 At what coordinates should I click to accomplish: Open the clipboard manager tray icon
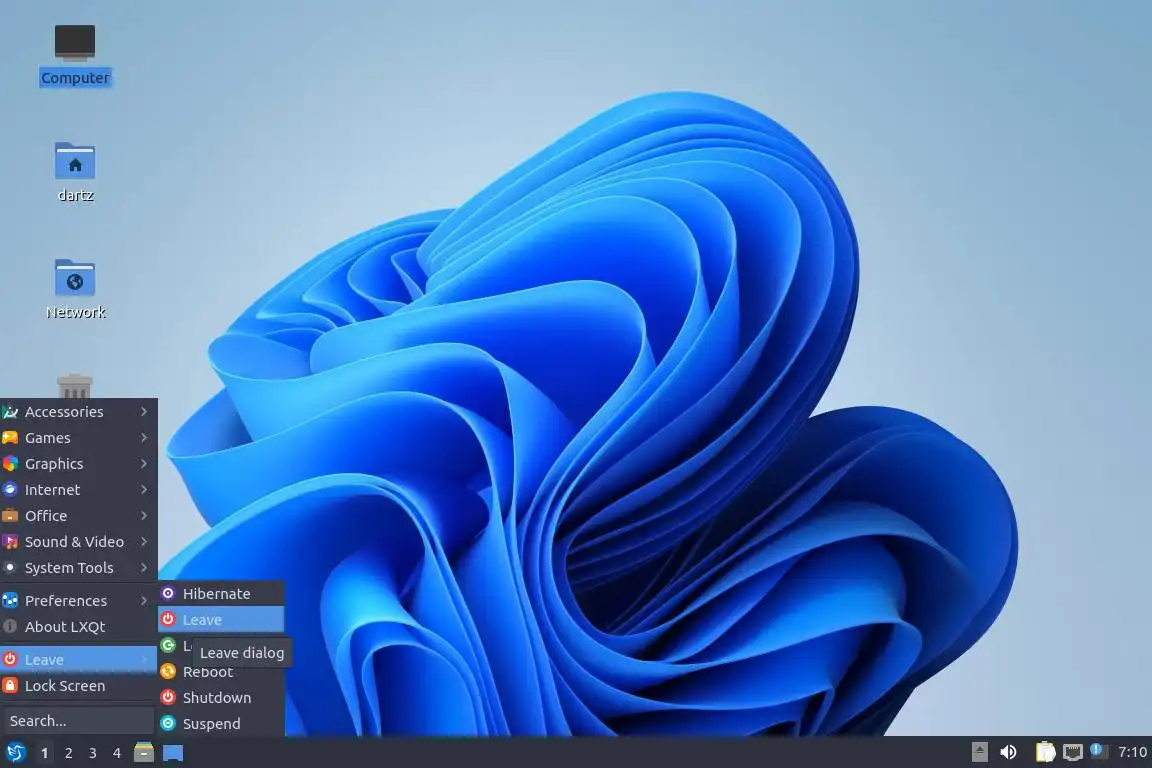pyautogui.click(x=1045, y=752)
